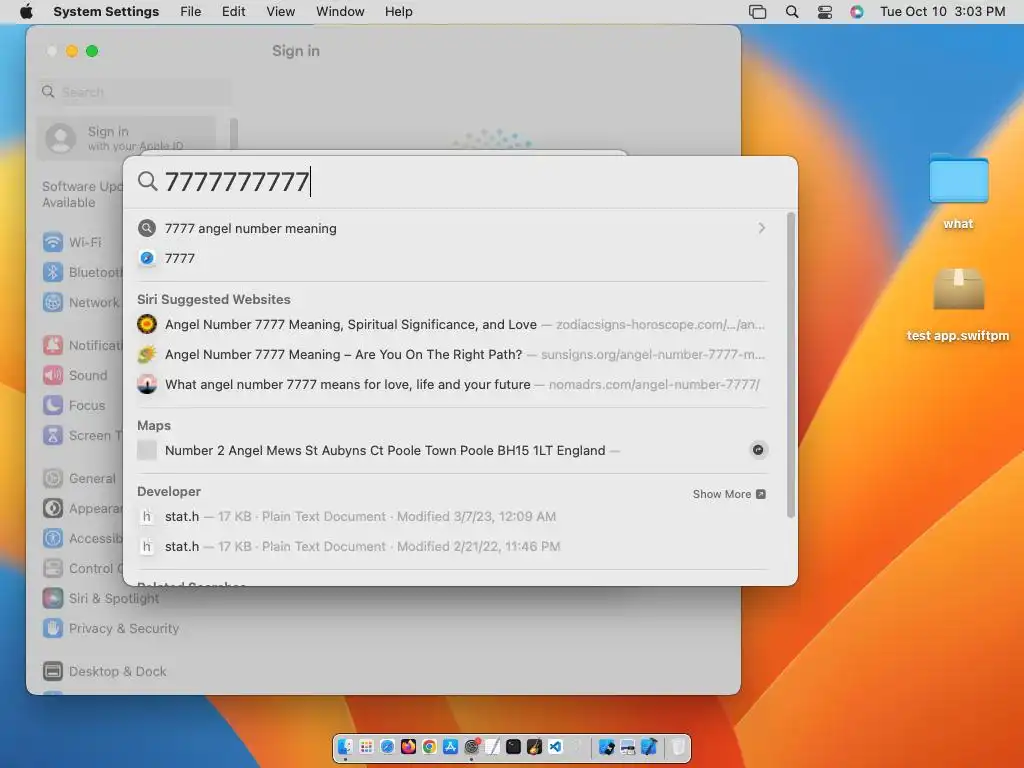The height and width of the screenshot is (768, 1024).
Task: Open the Apple menu
Action: tap(26, 12)
